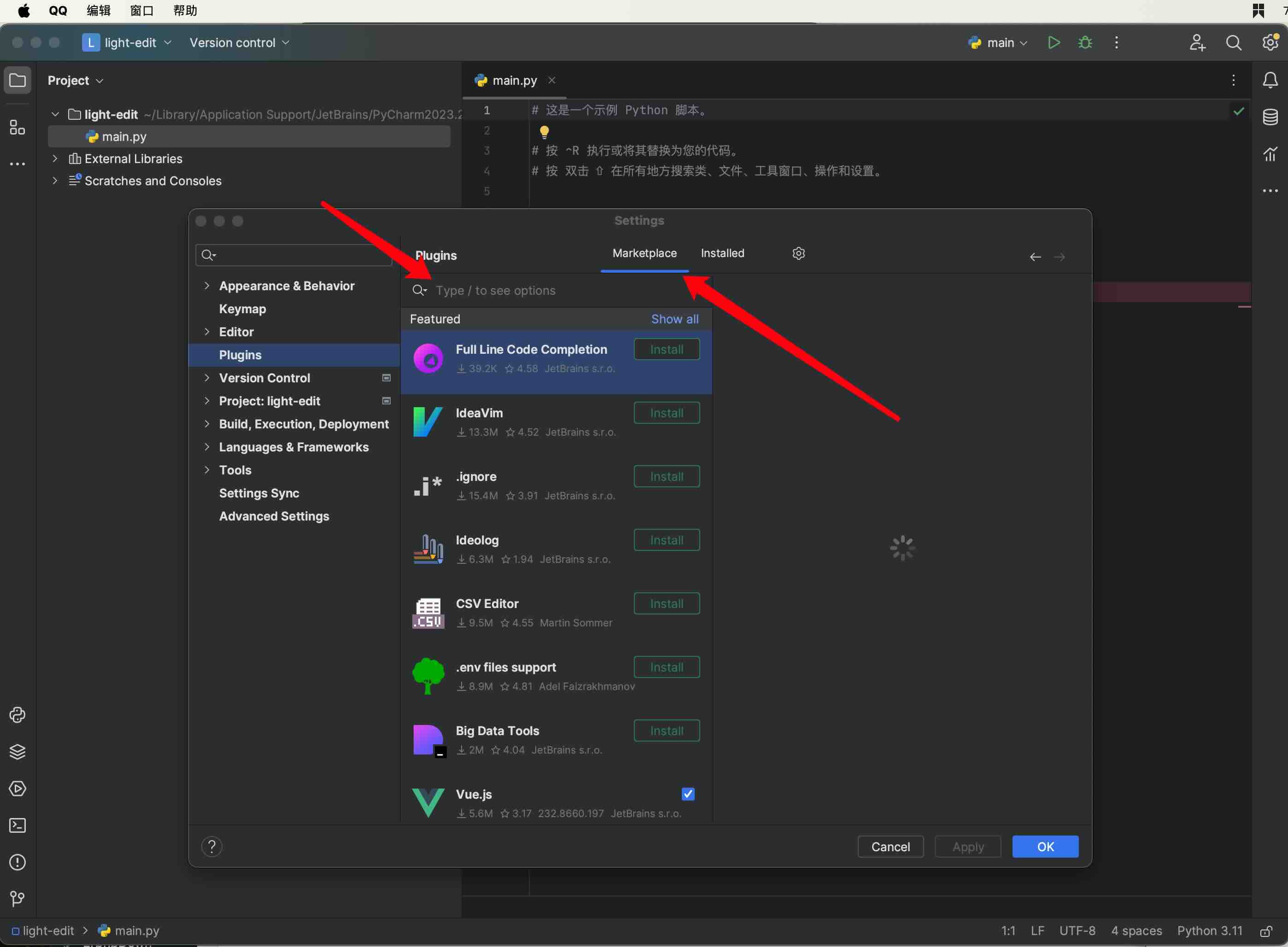Open the Python Packages layers icon
Screen dimensions: 1288x947
17,752
